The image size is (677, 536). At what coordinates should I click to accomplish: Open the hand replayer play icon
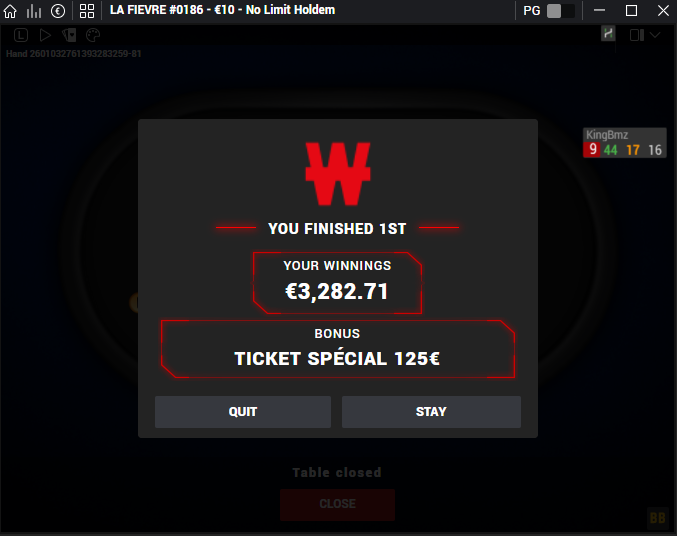(45, 35)
